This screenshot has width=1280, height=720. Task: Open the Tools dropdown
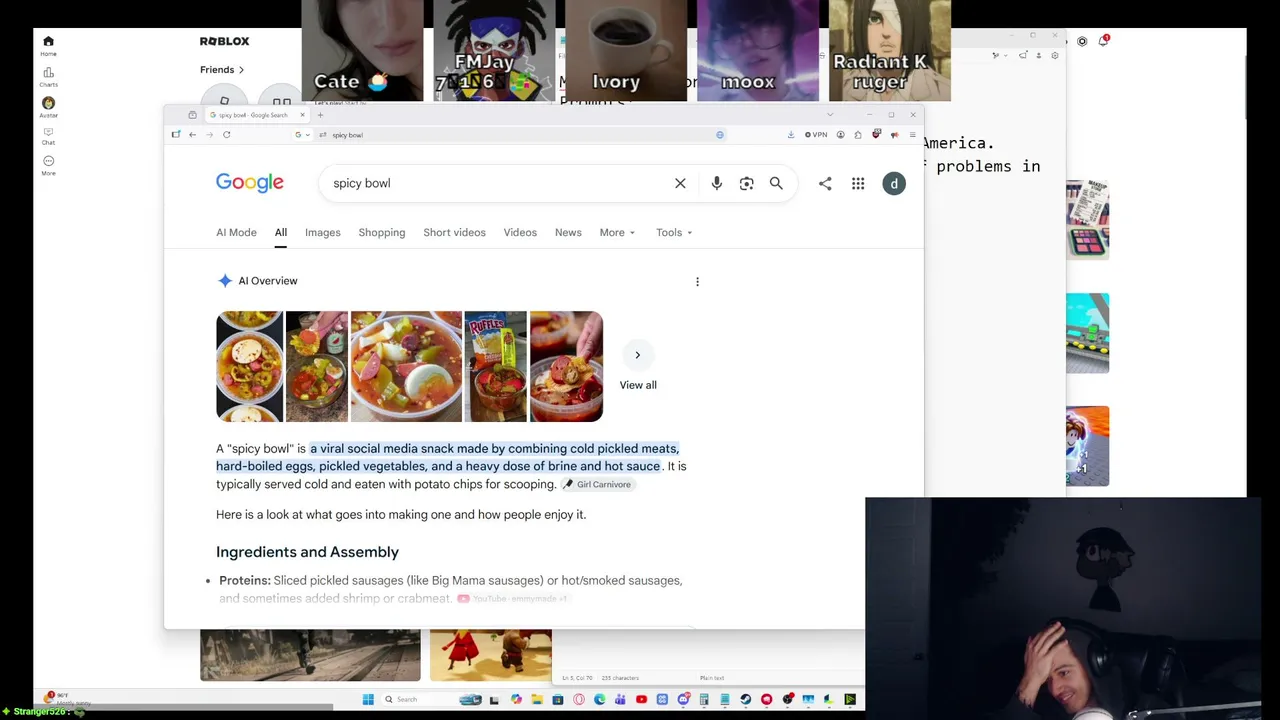point(674,232)
